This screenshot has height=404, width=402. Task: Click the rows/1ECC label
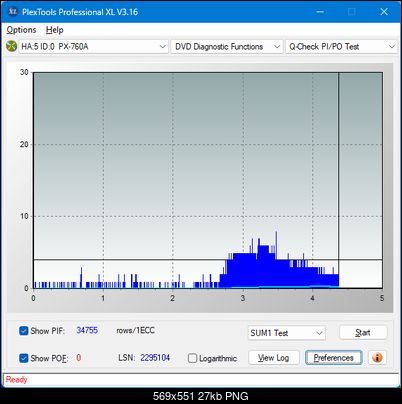[135, 330]
